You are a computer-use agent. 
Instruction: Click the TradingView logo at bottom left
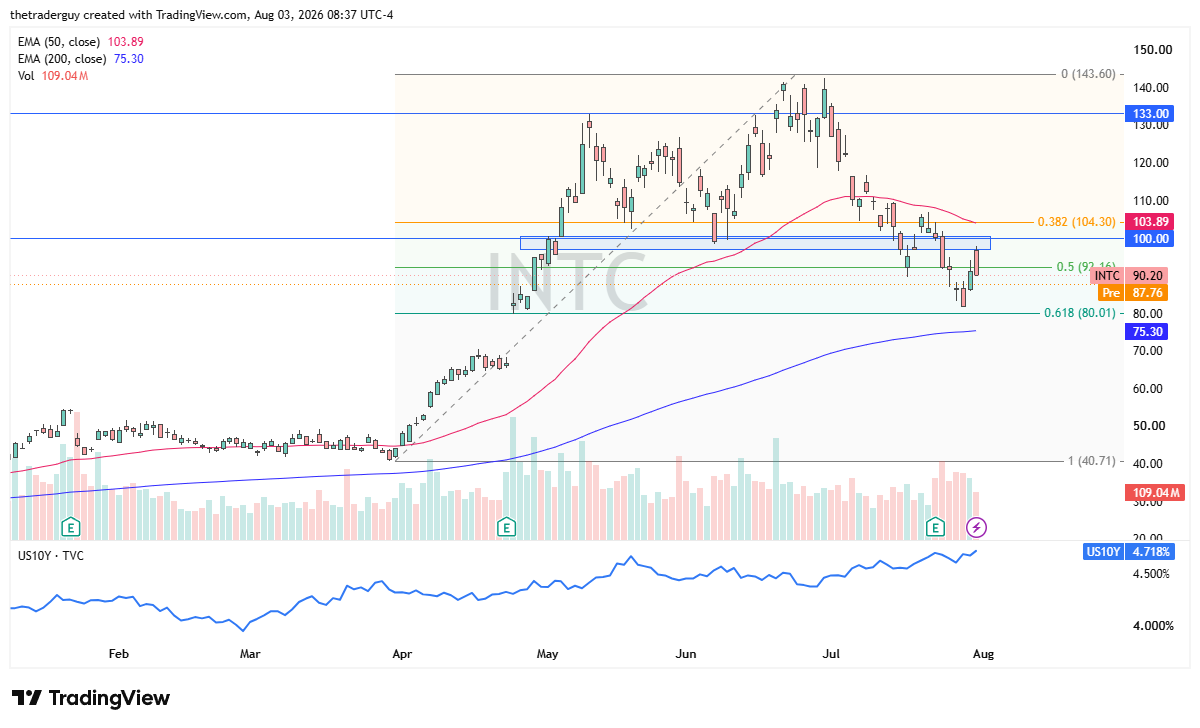pyautogui.click(x=91, y=698)
